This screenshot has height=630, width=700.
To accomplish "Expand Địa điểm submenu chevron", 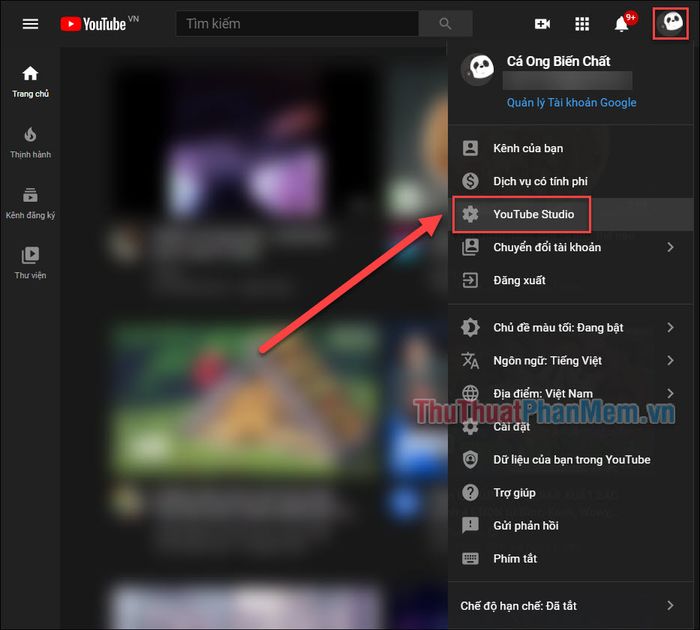I will (670, 393).
